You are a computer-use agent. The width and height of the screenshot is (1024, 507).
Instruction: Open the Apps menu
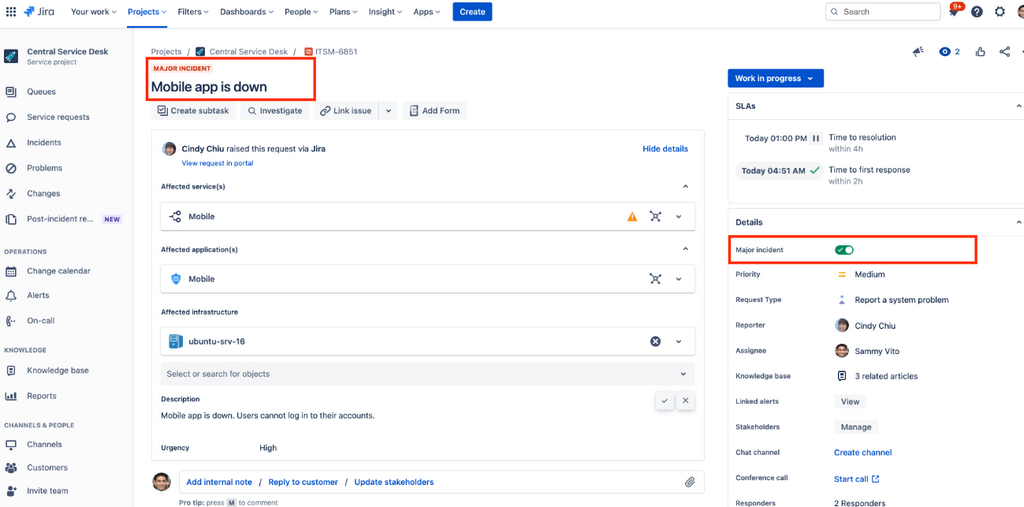point(426,12)
